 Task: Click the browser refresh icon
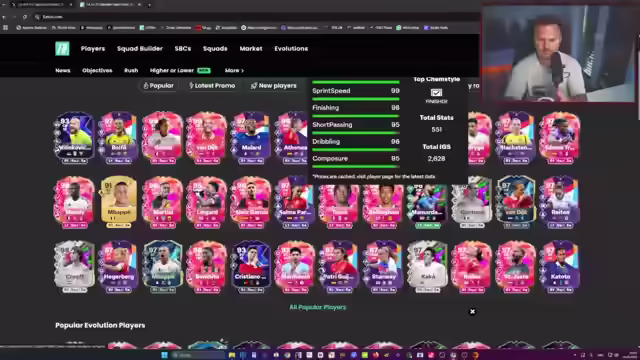tap(25, 17)
